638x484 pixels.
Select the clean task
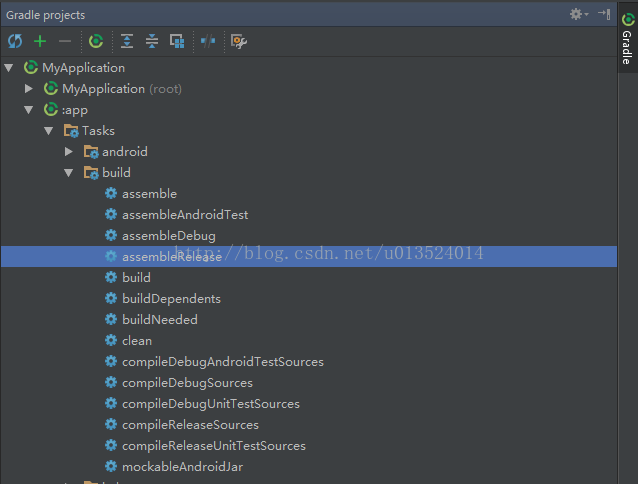[309, 341]
